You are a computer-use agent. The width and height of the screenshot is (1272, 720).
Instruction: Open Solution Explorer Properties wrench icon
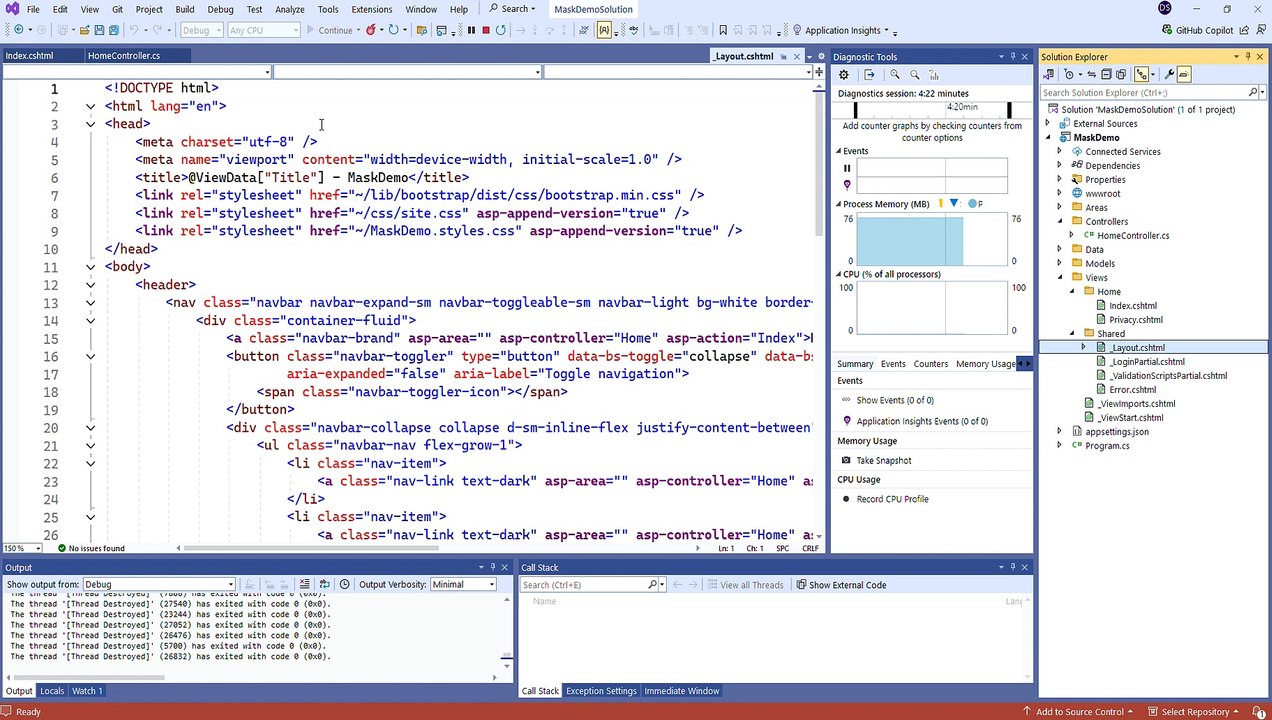1169,74
